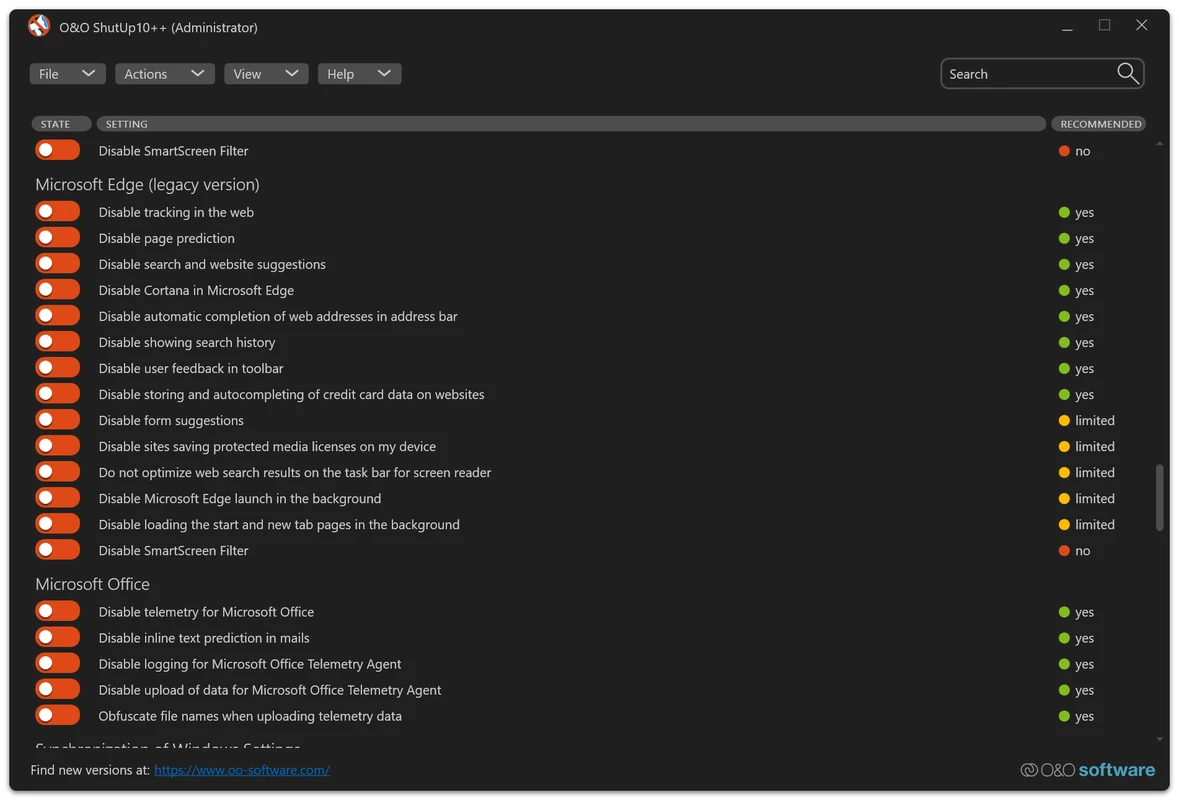
Task: Click the magnifying glass search icon
Action: click(x=1127, y=73)
